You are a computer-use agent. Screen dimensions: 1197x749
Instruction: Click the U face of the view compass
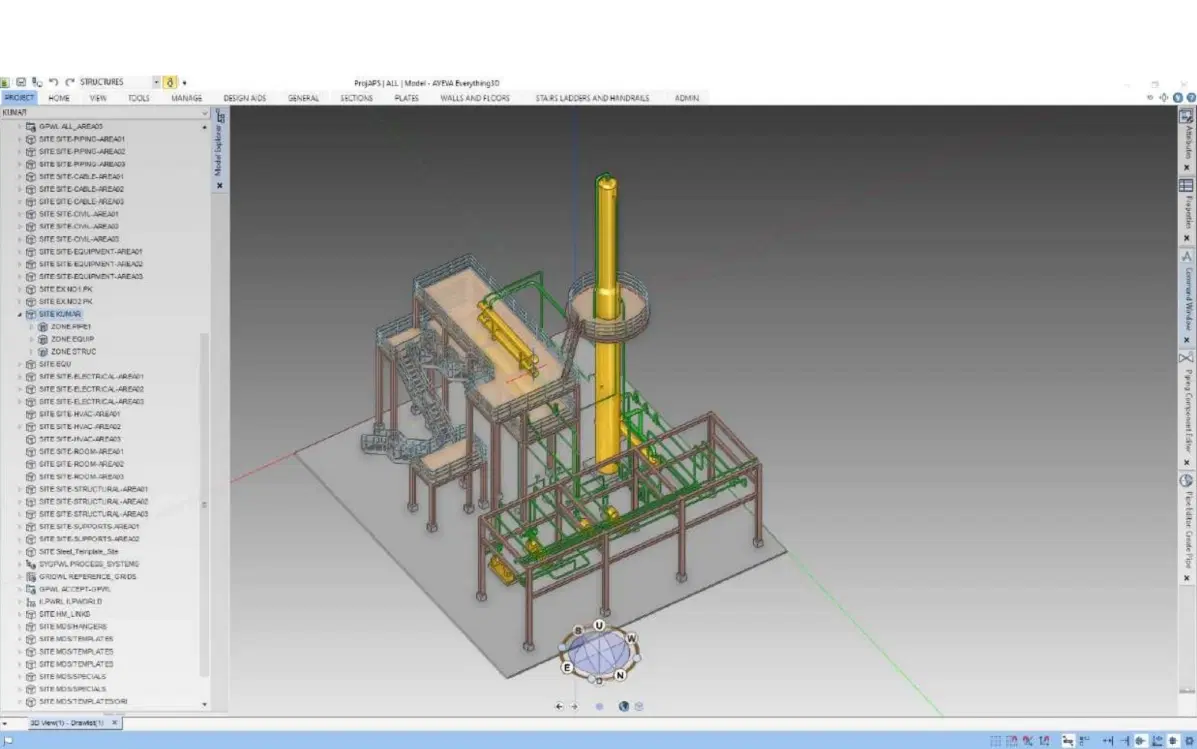point(599,625)
